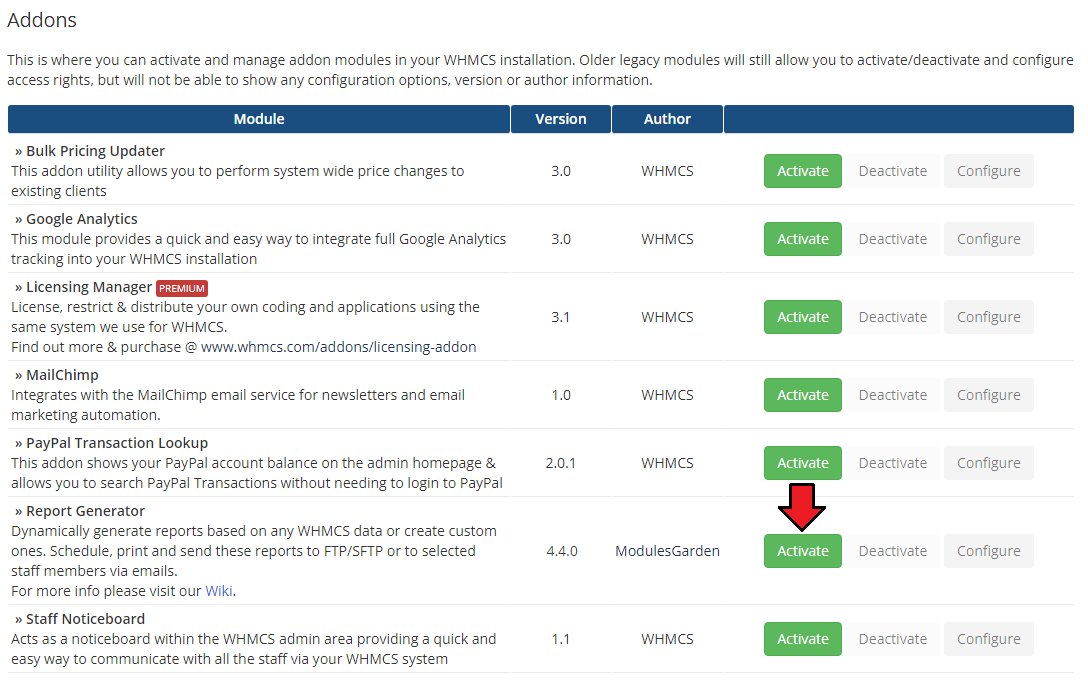Click Configure in the Google Analytics row
The height and width of the screenshot is (682, 1088).
[x=989, y=239]
